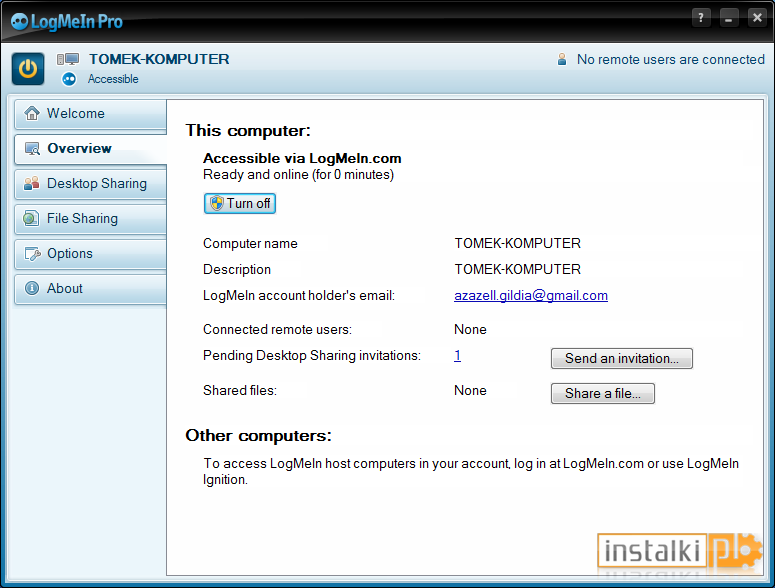This screenshot has width=775, height=588.
Task: Click the 'Computer name' label
Action: (x=250, y=244)
